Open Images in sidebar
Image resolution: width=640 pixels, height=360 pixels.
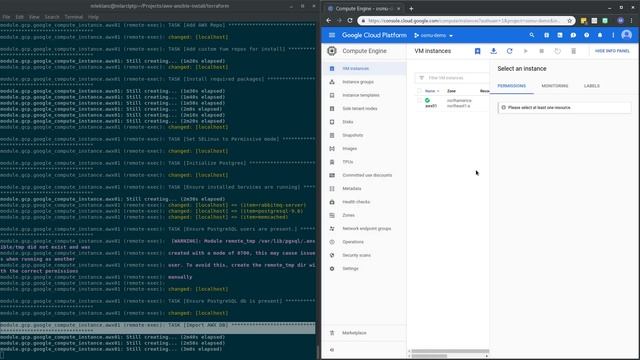(349, 149)
